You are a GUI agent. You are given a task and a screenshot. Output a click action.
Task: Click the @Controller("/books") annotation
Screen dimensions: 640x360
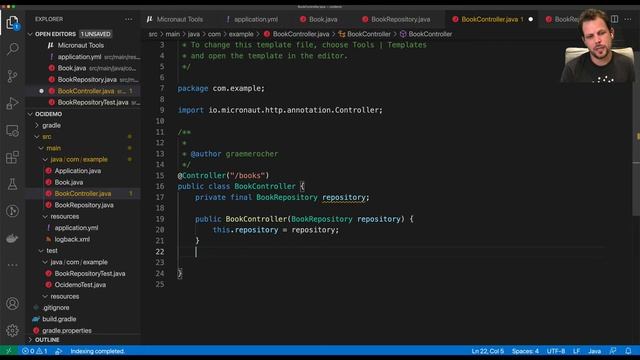click(x=223, y=176)
